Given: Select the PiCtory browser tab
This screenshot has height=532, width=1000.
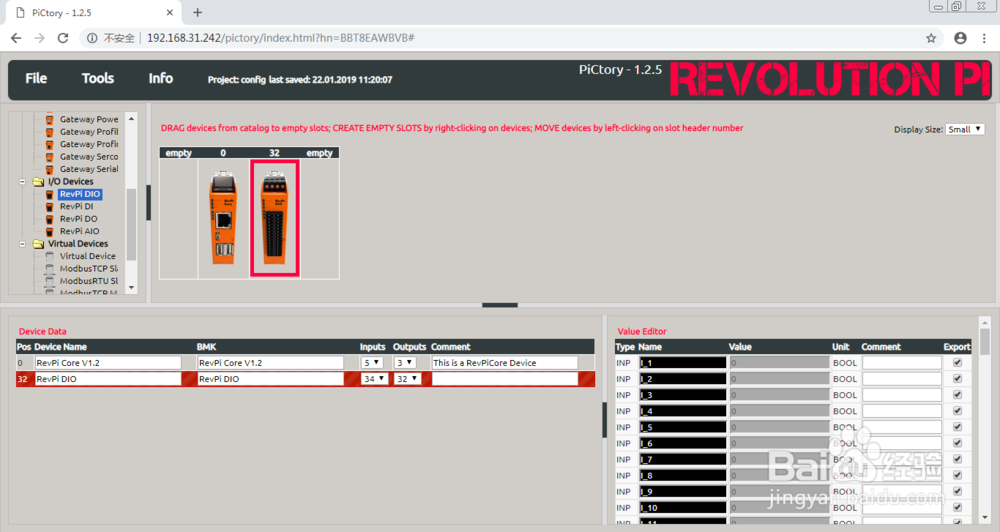Looking at the screenshot, I should (94, 13).
